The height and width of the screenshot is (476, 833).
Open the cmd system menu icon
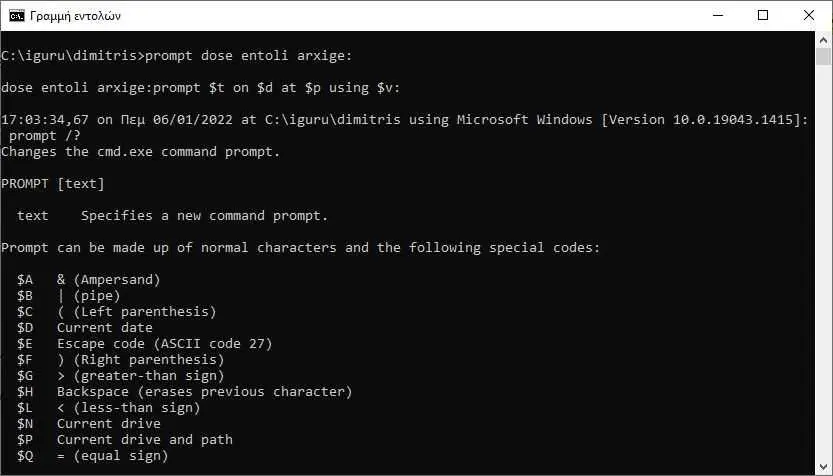click(16, 16)
